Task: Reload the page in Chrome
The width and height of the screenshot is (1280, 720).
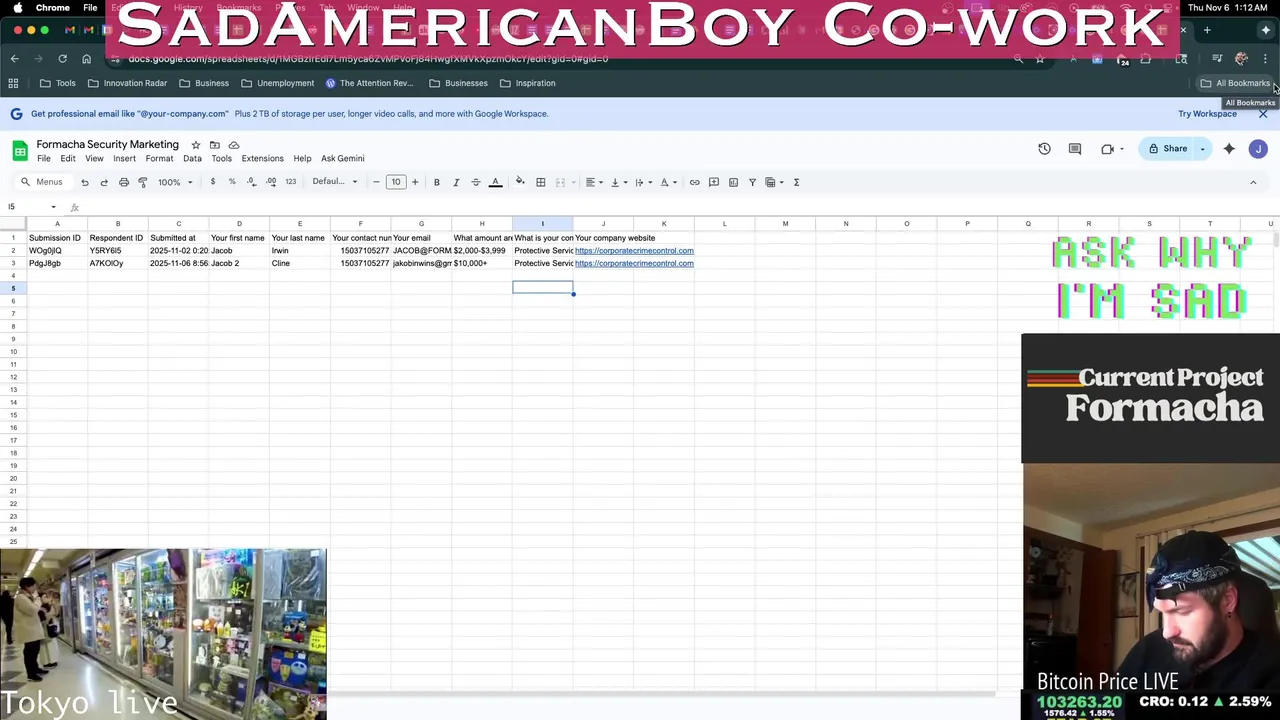Action: click(x=62, y=59)
